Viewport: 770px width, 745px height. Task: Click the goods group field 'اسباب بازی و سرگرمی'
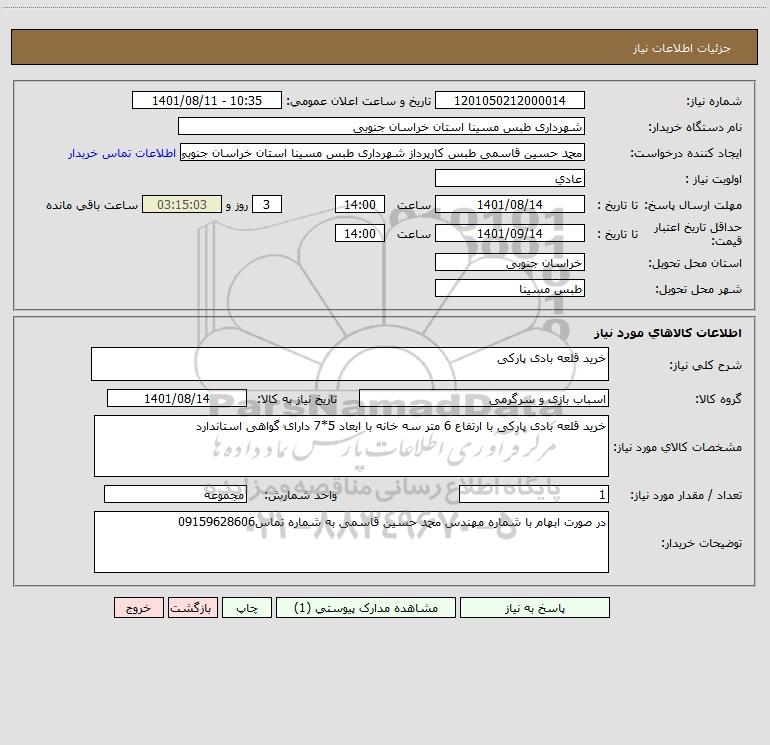[484, 398]
